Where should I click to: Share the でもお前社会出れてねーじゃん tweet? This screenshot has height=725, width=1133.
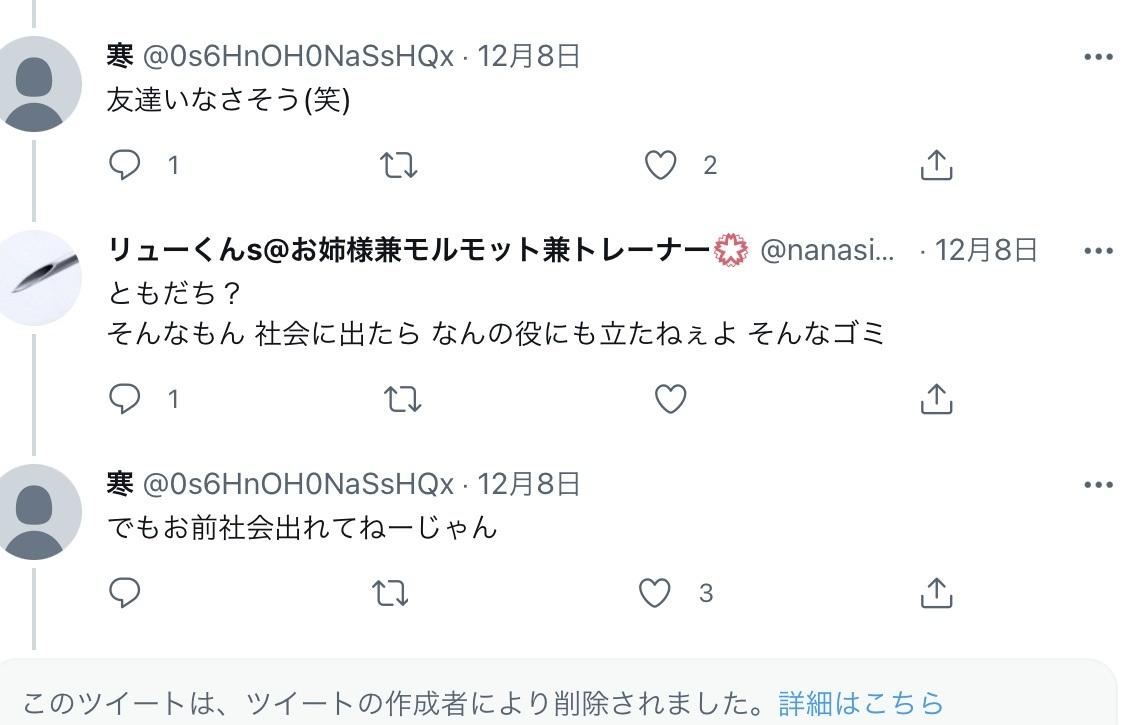(x=935, y=593)
